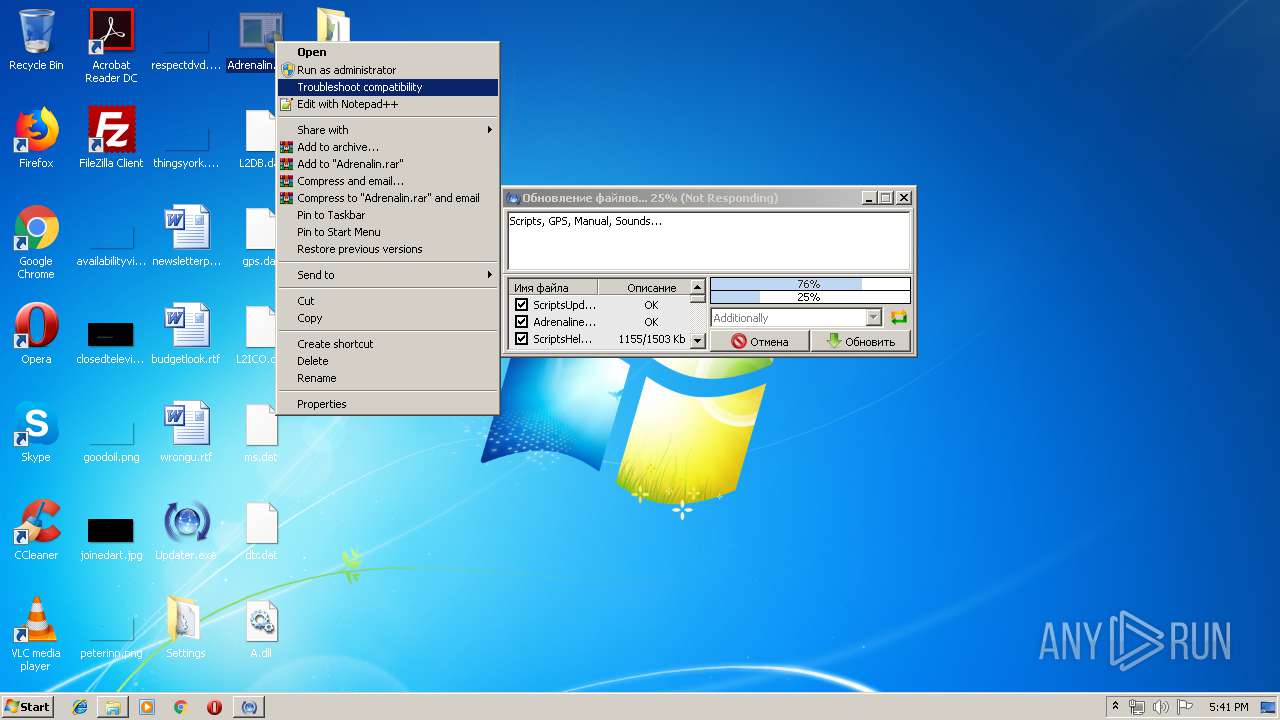This screenshot has width=1280, height=720.
Task: Select the dt.dat file icon
Action: click(261, 530)
